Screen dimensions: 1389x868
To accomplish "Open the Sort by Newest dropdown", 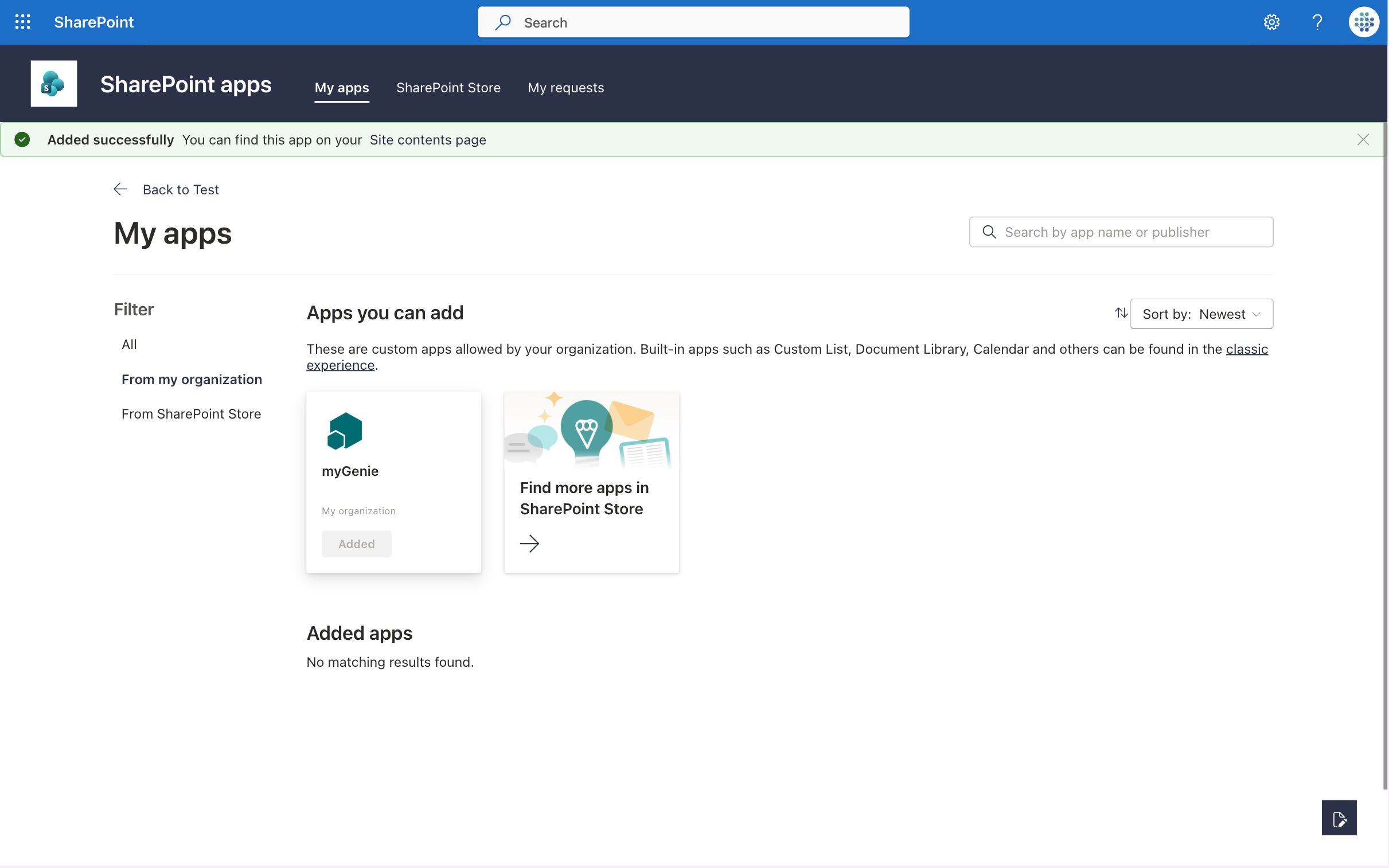I will click(x=1201, y=314).
